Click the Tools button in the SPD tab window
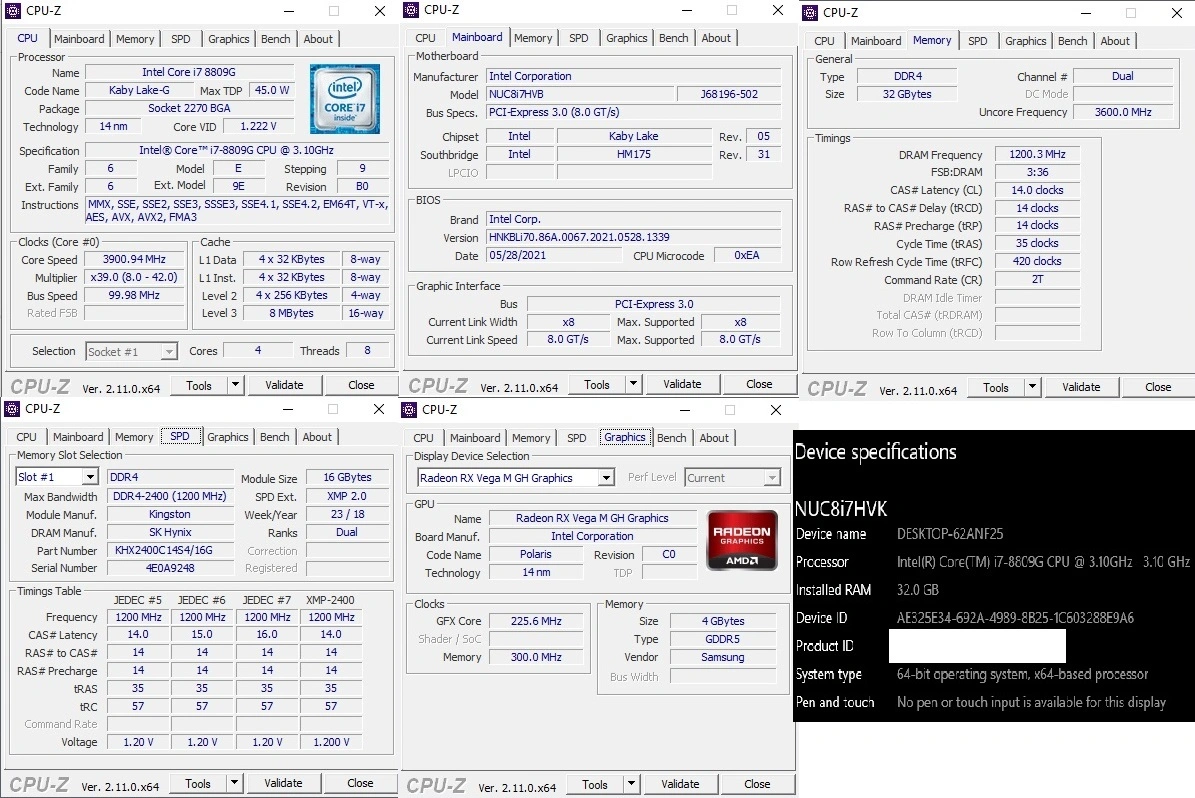 tap(197, 783)
